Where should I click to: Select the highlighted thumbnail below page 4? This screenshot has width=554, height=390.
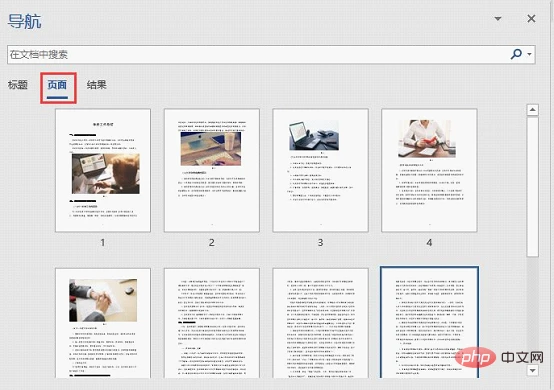(x=429, y=322)
